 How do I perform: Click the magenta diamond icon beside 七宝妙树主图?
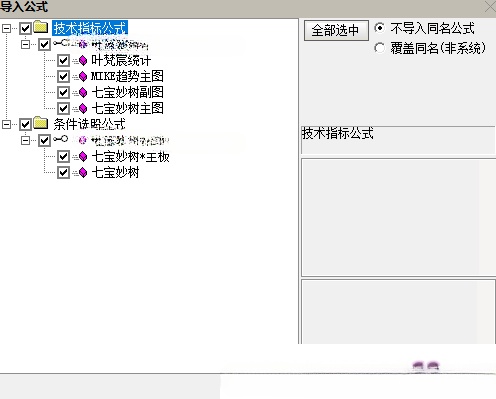click(x=83, y=108)
